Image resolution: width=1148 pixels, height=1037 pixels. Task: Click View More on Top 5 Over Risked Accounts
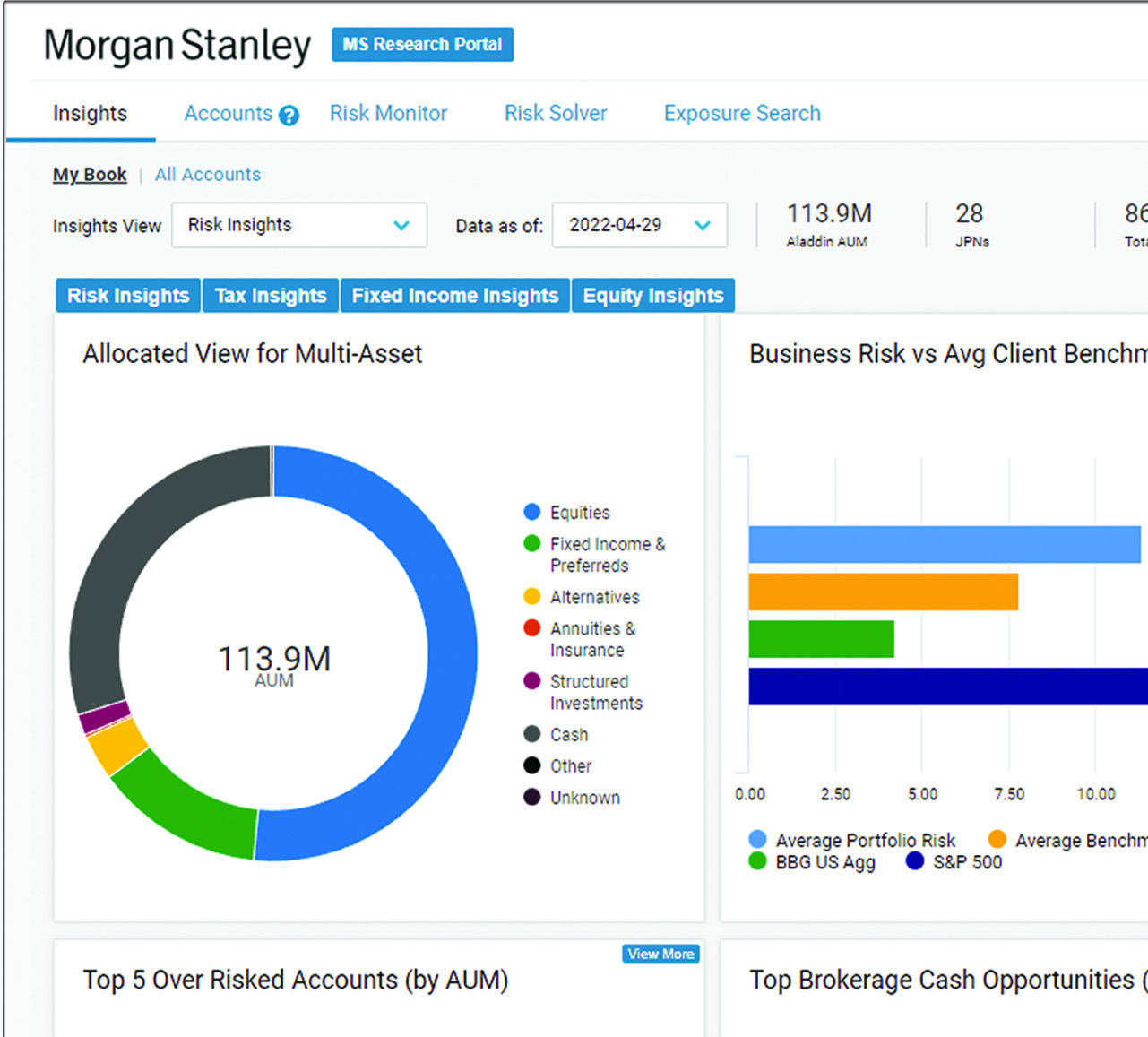point(660,954)
